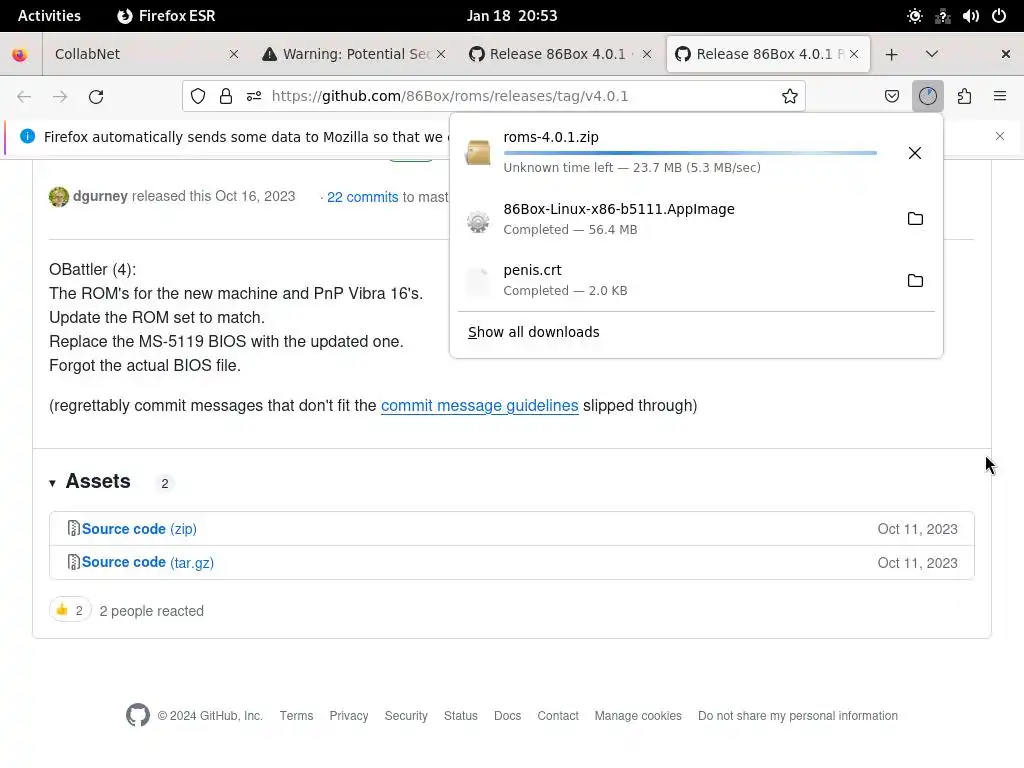
Task: List all tabs dropdown arrow
Action: [x=932, y=54]
